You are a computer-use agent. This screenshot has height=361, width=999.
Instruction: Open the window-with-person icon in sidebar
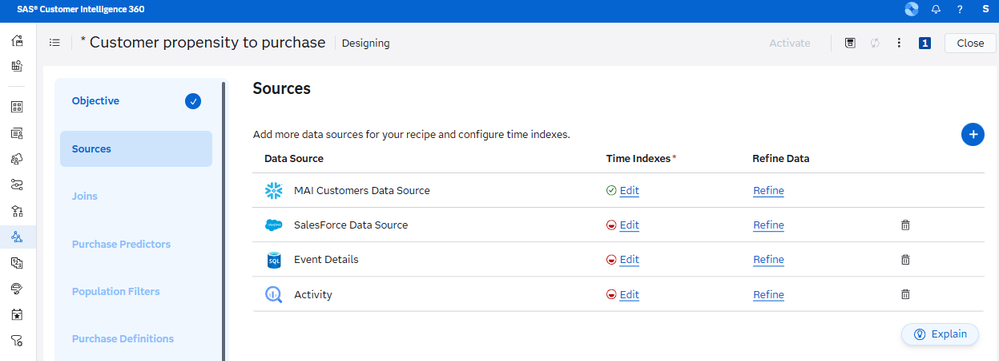point(17,133)
